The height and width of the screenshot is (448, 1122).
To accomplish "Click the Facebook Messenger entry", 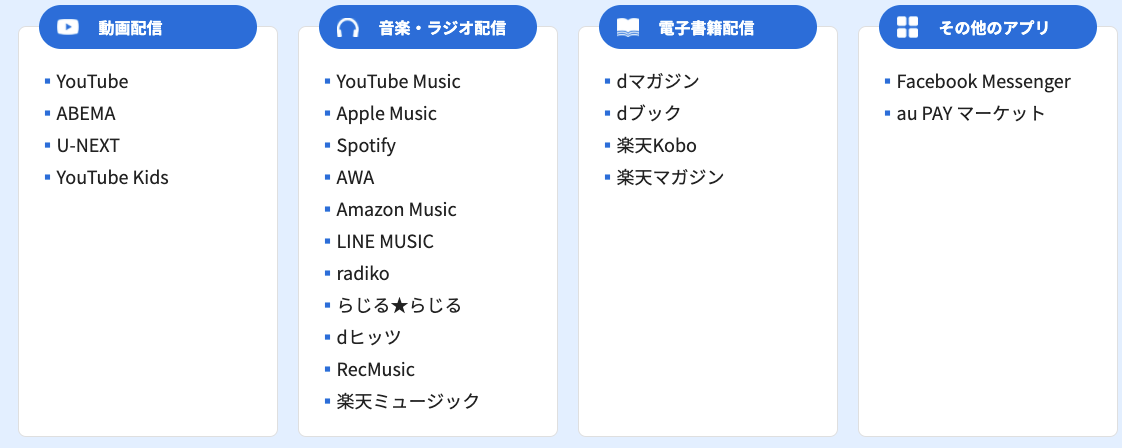I will (x=984, y=82).
